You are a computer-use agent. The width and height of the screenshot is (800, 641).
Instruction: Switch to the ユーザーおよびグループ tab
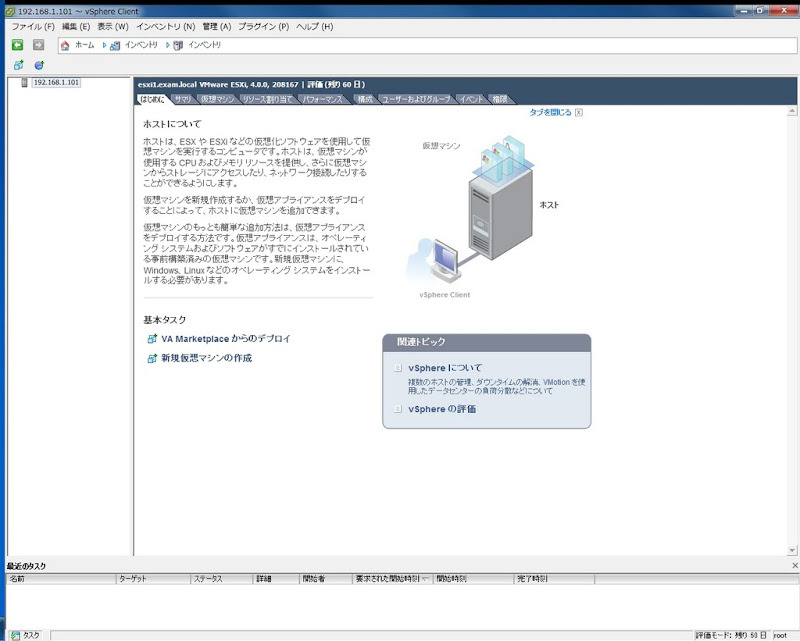pos(416,99)
